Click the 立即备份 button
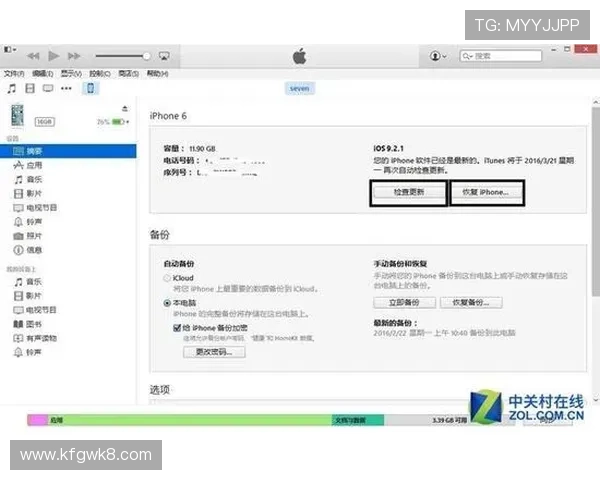This screenshot has height=480, width=600. point(404,303)
